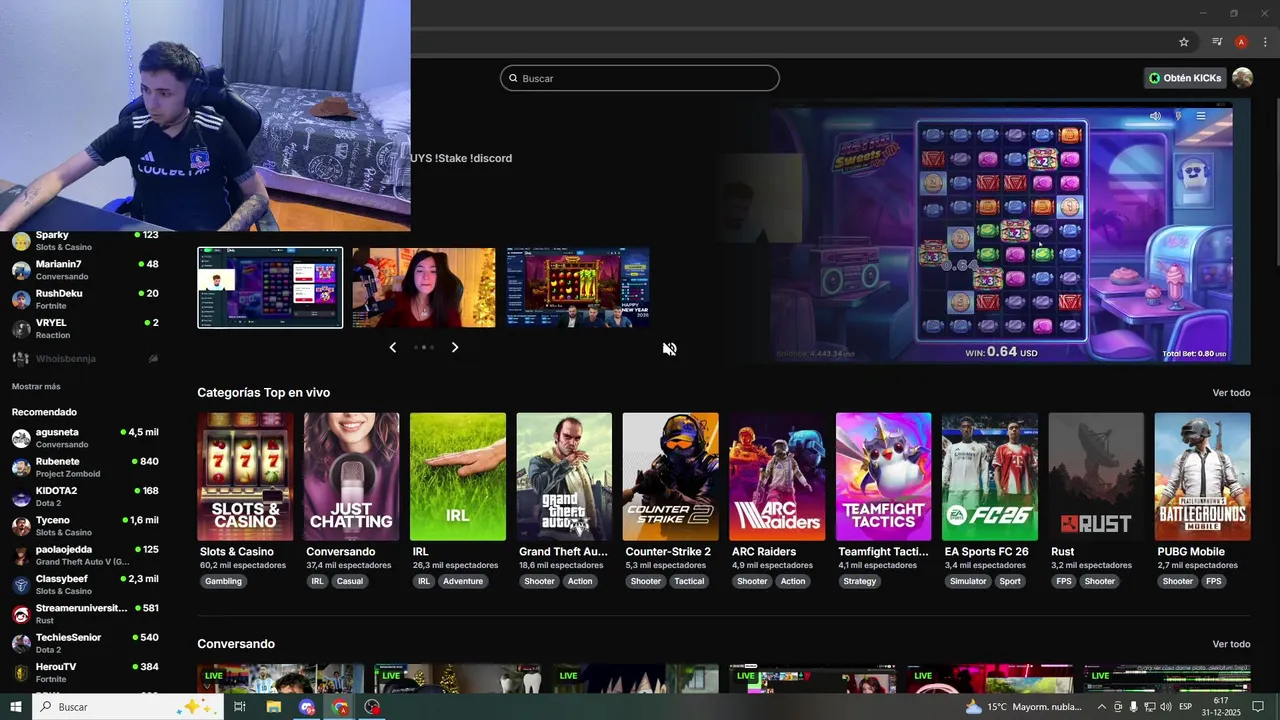This screenshot has width=1280, height=720.
Task: Open VRYEL channel in sidebar
Action: pos(85,328)
